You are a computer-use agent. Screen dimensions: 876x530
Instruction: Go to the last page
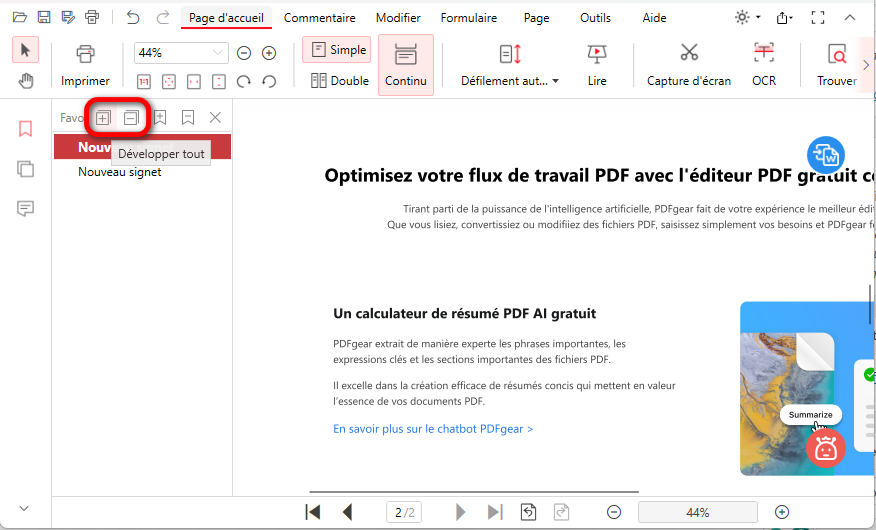[495, 512]
